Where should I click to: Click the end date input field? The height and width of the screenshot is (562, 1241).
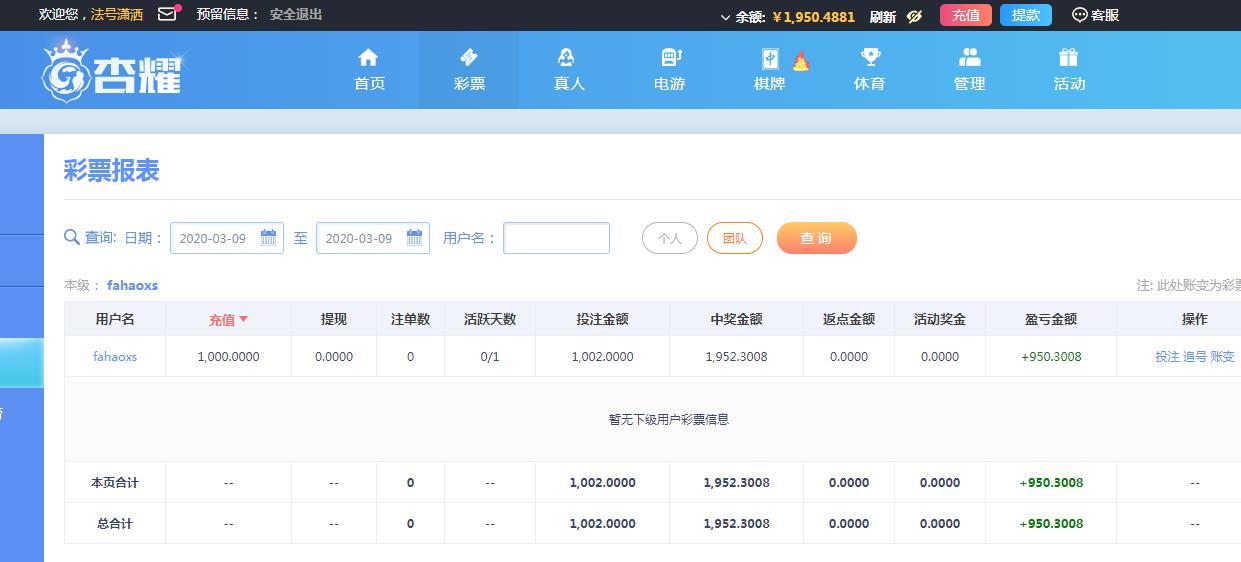pos(373,238)
